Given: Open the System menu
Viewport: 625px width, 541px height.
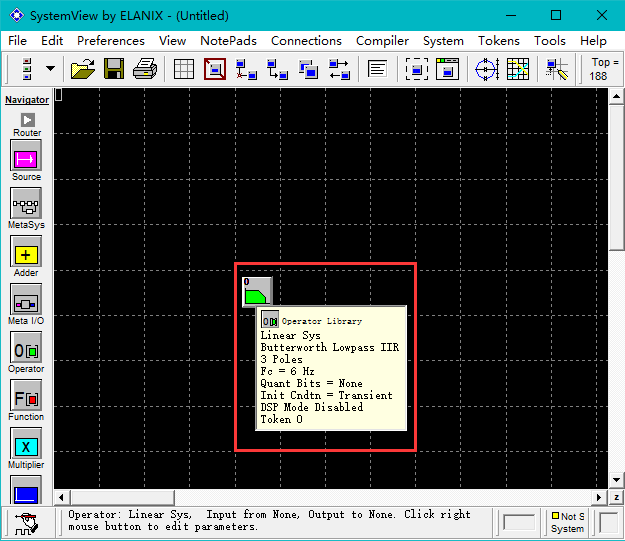Looking at the screenshot, I should tap(443, 41).
